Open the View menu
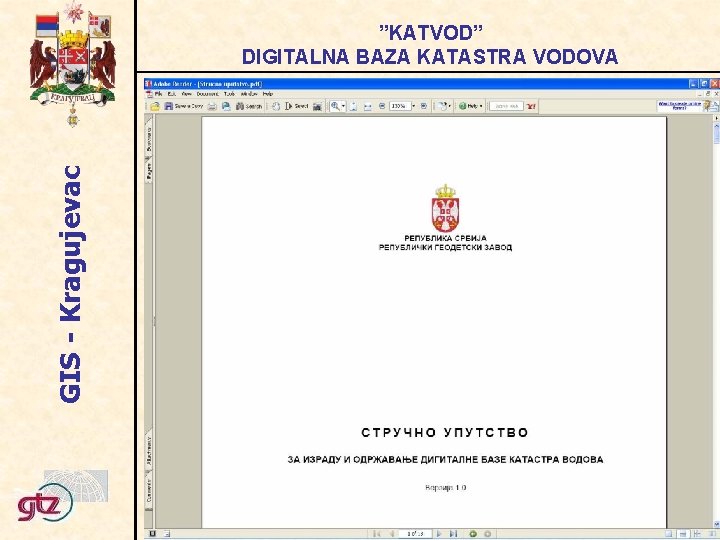 click(186, 94)
